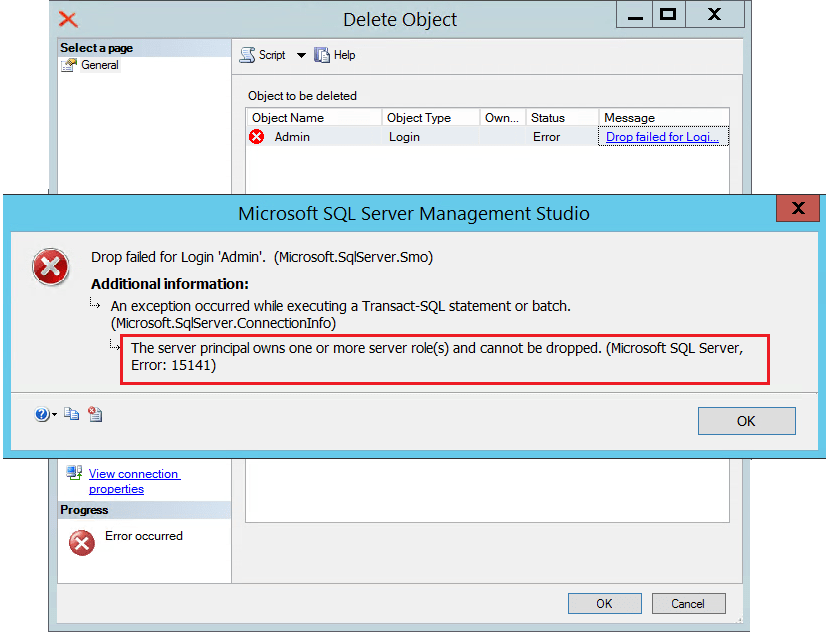Click the 'Object to be deleted' label
826x634 pixels.
coord(302,96)
